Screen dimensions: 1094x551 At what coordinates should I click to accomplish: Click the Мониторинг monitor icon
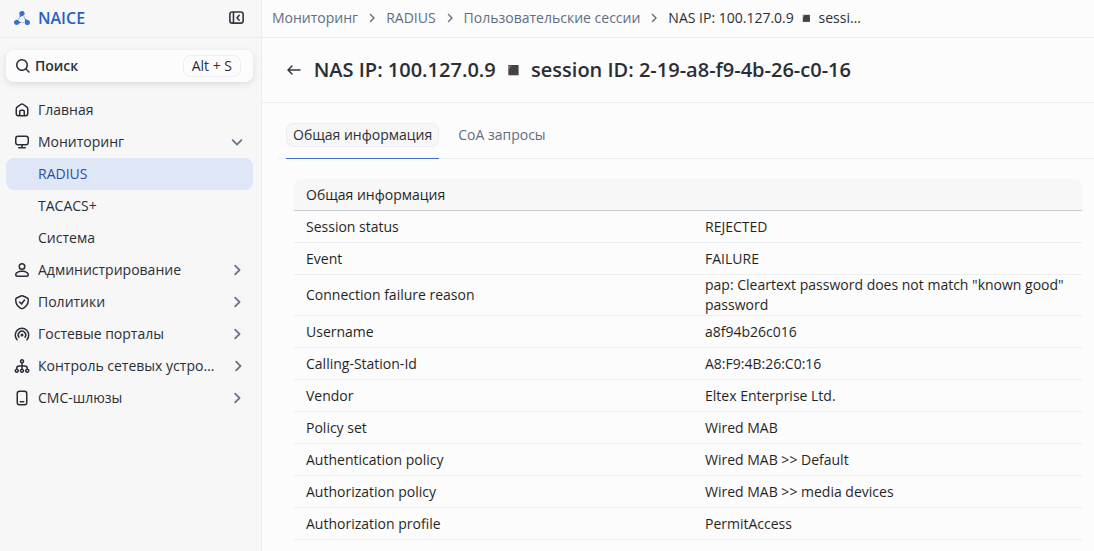tap(22, 142)
